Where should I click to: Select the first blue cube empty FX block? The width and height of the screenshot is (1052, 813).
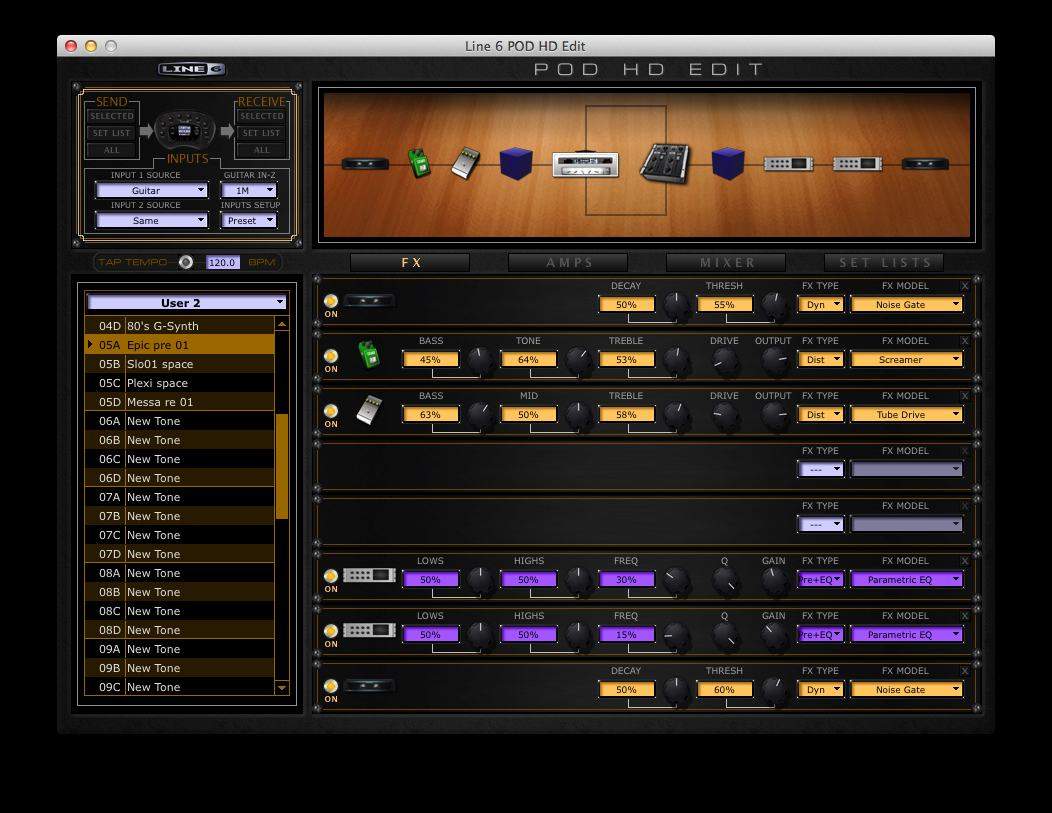(515, 163)
